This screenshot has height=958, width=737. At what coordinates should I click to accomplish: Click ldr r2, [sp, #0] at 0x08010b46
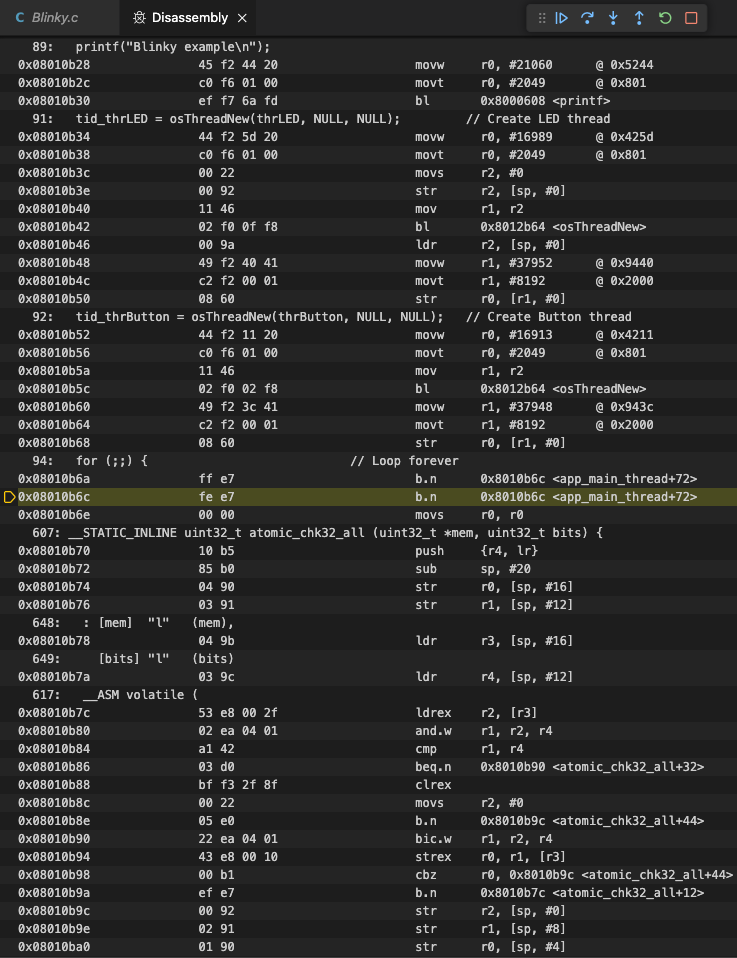(368, 245)
